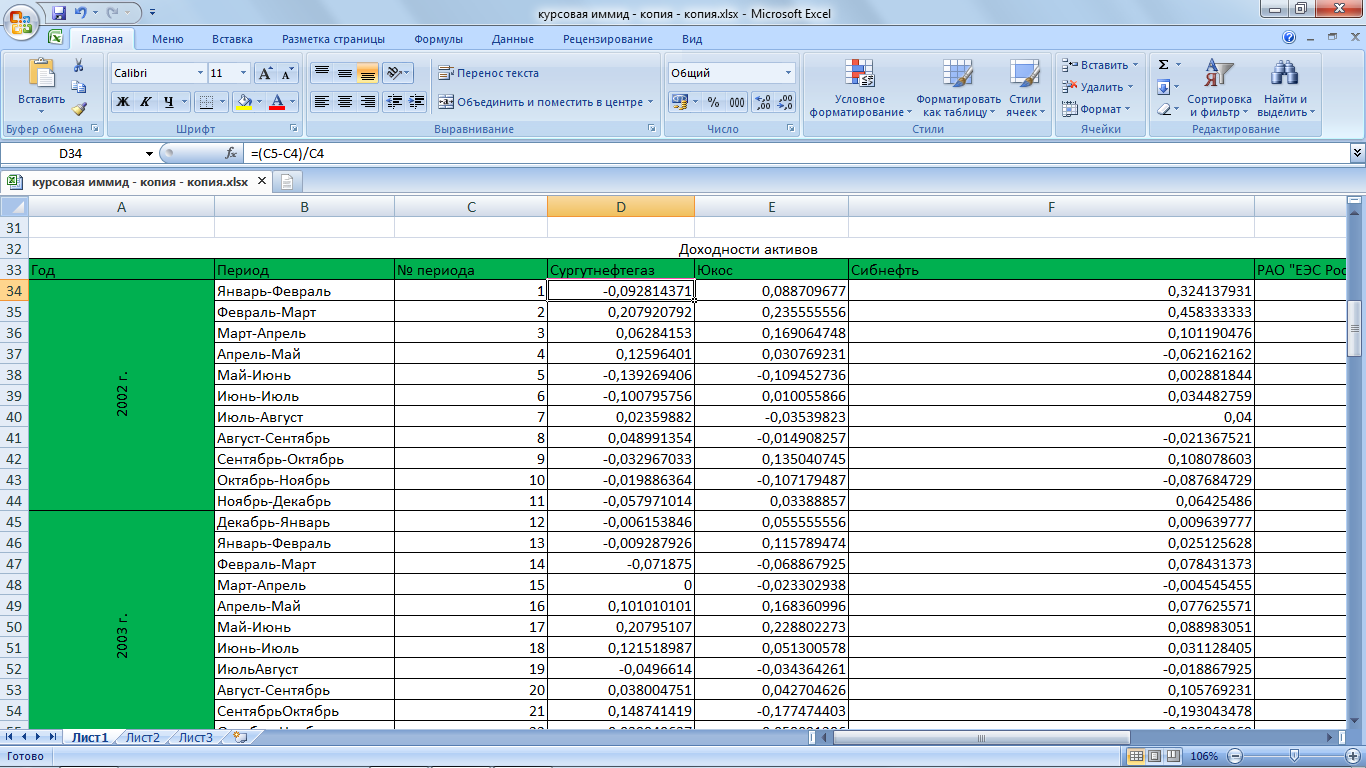Image resolution: width=1366 pixels, height=768 pixels.
Task: Open Условное форматирование menu
Action: [x=860, y=88]
